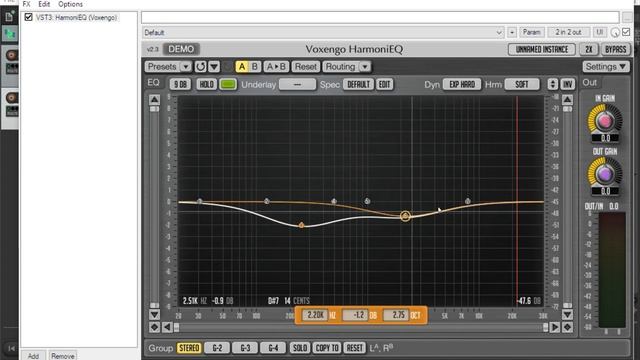Click the Param button
The height and width of the screenshot is (360, 640).
(531, 32)
